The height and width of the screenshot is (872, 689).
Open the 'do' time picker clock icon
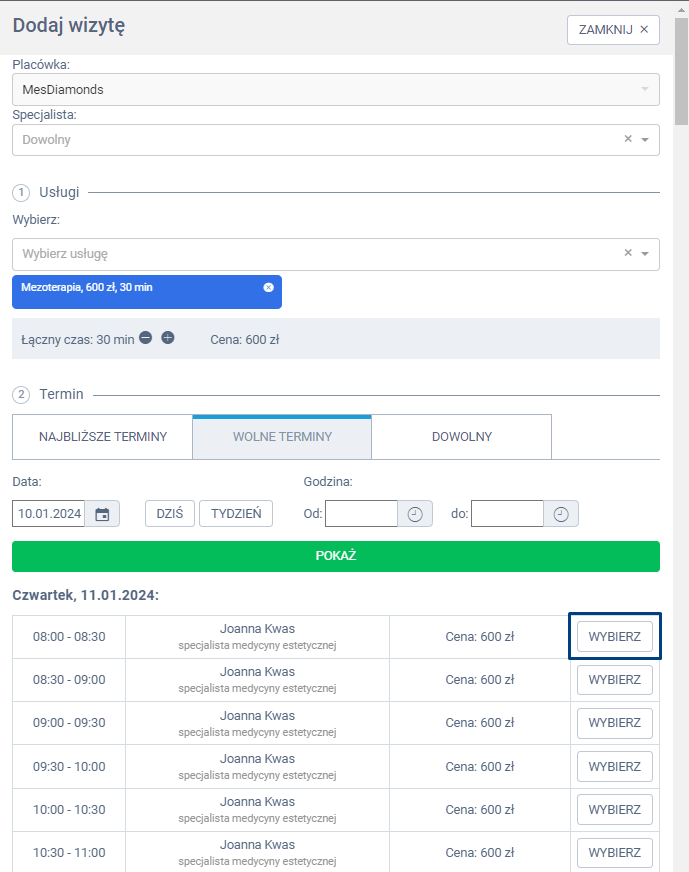(561, 514)
